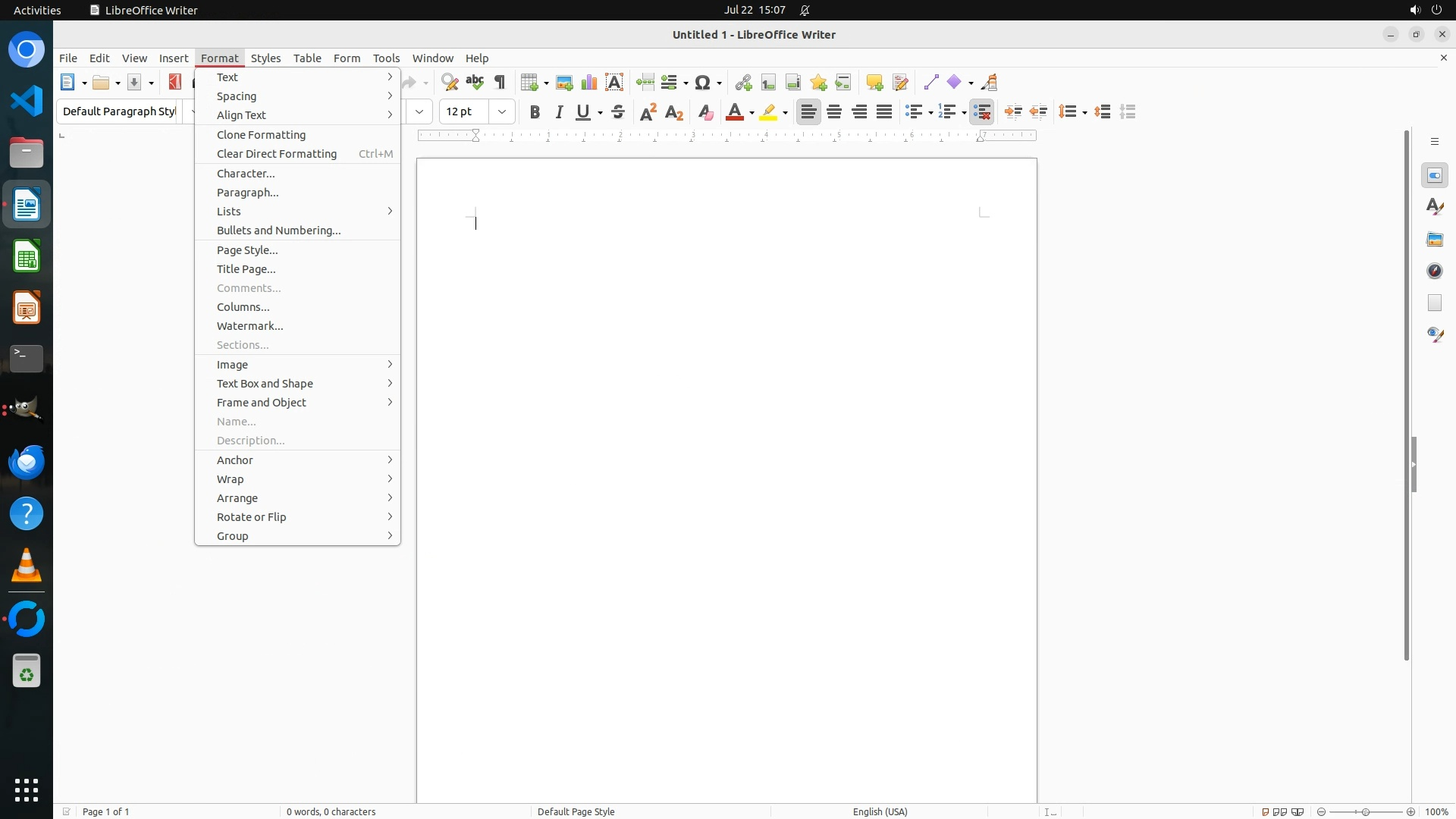The image size is (1456, 819).
Task: Launch Thunderbird from the dock
Action: click(x=27, y=463)
